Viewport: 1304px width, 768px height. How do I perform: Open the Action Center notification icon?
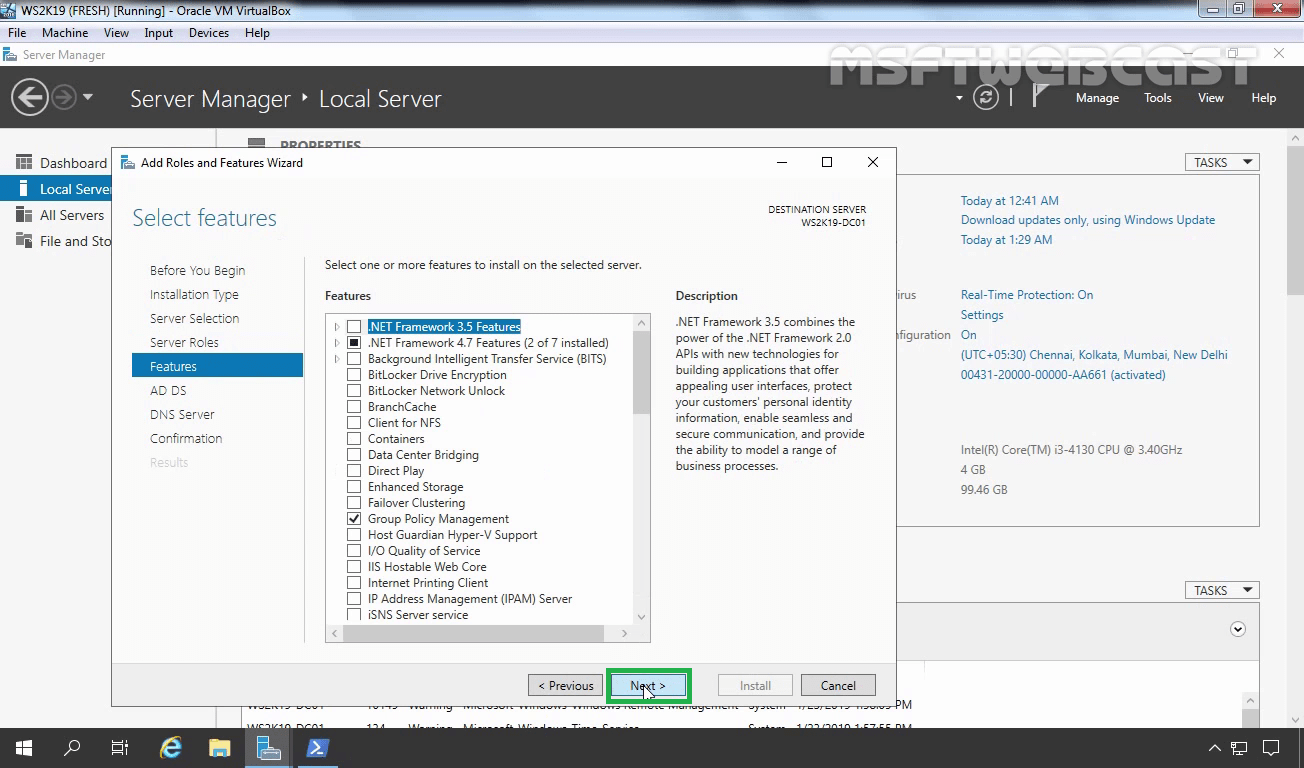point(1271,748)
